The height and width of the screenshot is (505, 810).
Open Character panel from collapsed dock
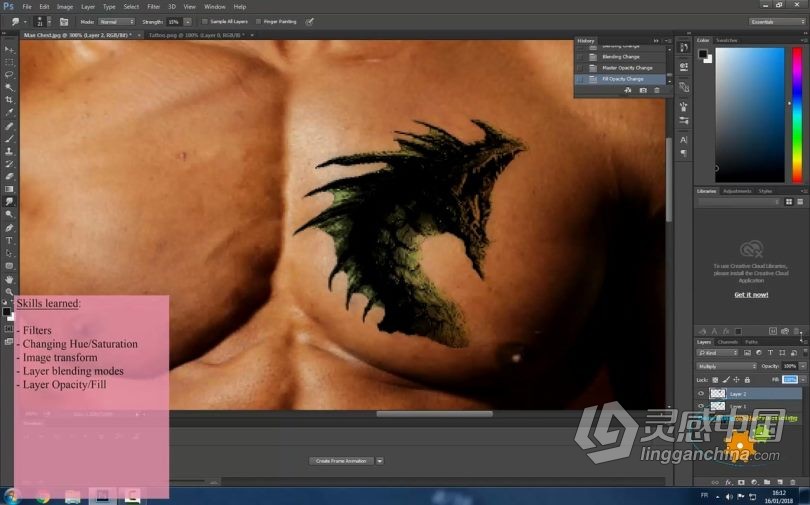pyautogui.click(x=683, y=140)
